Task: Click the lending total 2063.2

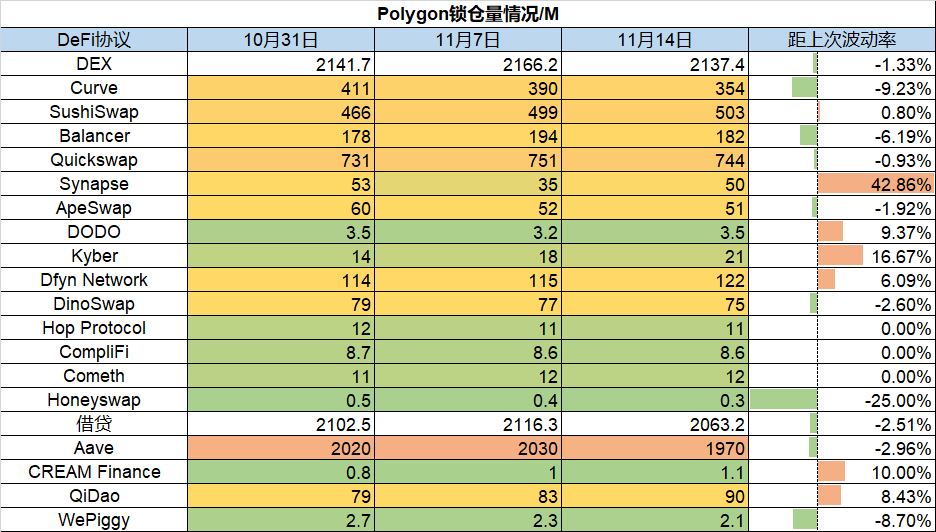Action: point(655,423)
